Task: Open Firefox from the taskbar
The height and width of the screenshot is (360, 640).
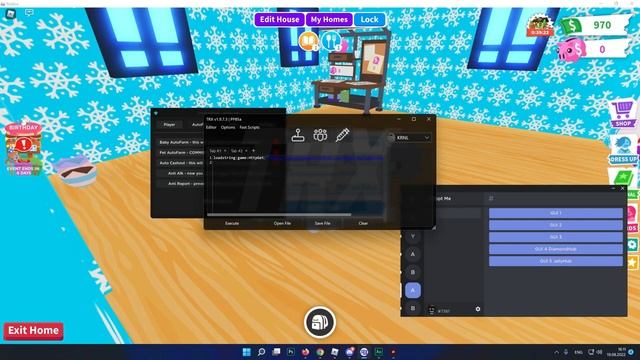Action: tap(305, 352)
